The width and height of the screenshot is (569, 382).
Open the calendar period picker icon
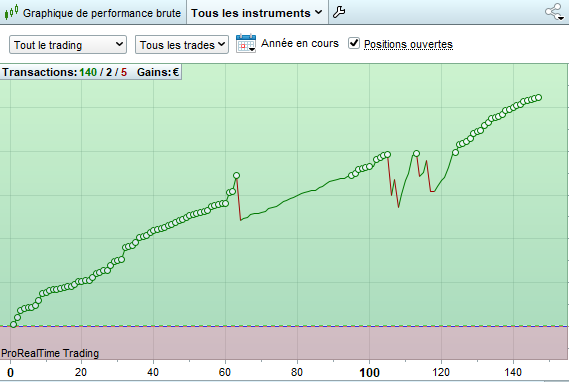(246, 44)
